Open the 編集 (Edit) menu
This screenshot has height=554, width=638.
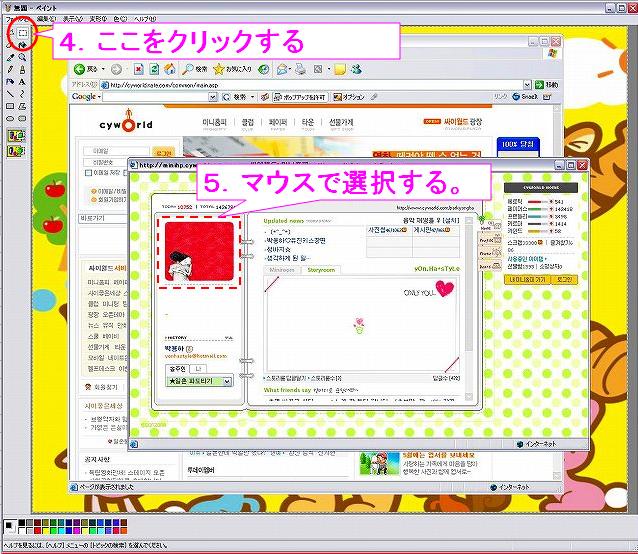[x=46, y=19]
